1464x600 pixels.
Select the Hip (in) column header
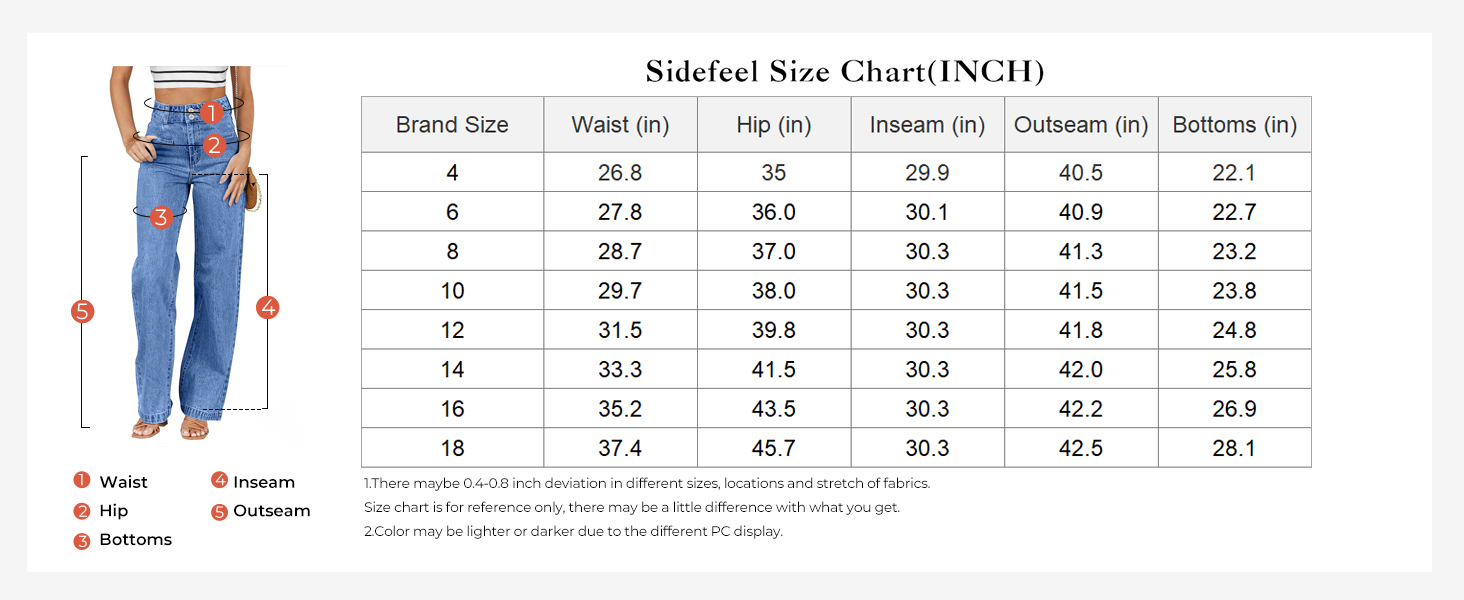pos(774,125)
